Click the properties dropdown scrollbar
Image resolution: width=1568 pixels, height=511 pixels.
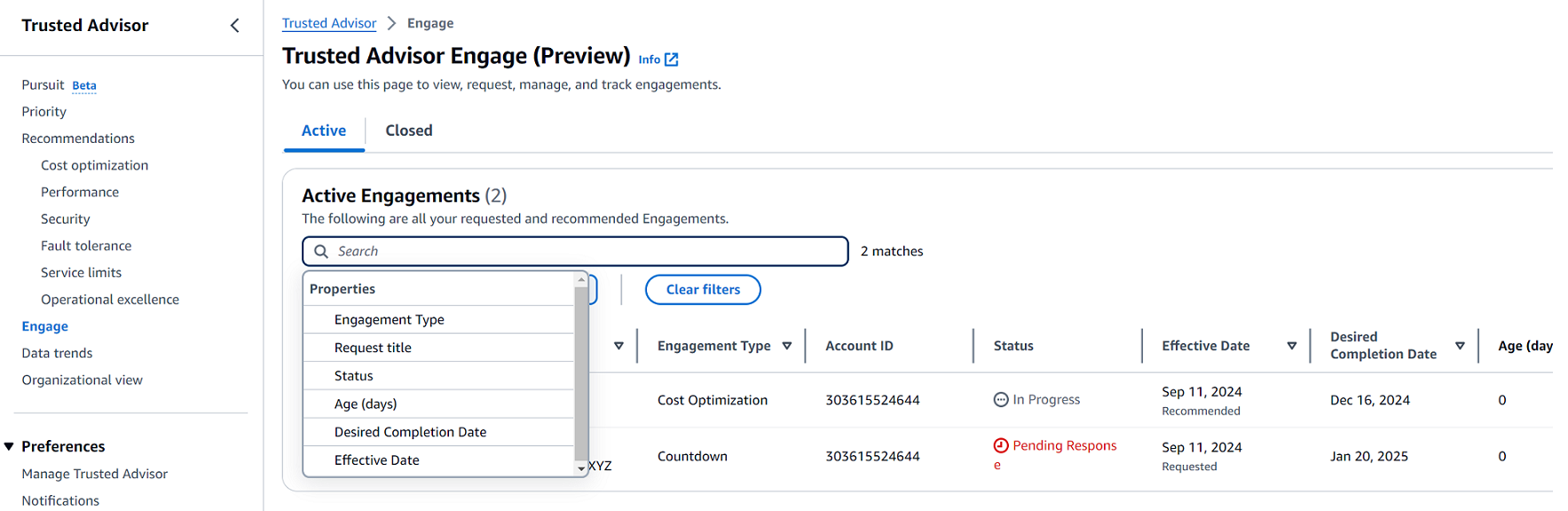coord(581,373)
